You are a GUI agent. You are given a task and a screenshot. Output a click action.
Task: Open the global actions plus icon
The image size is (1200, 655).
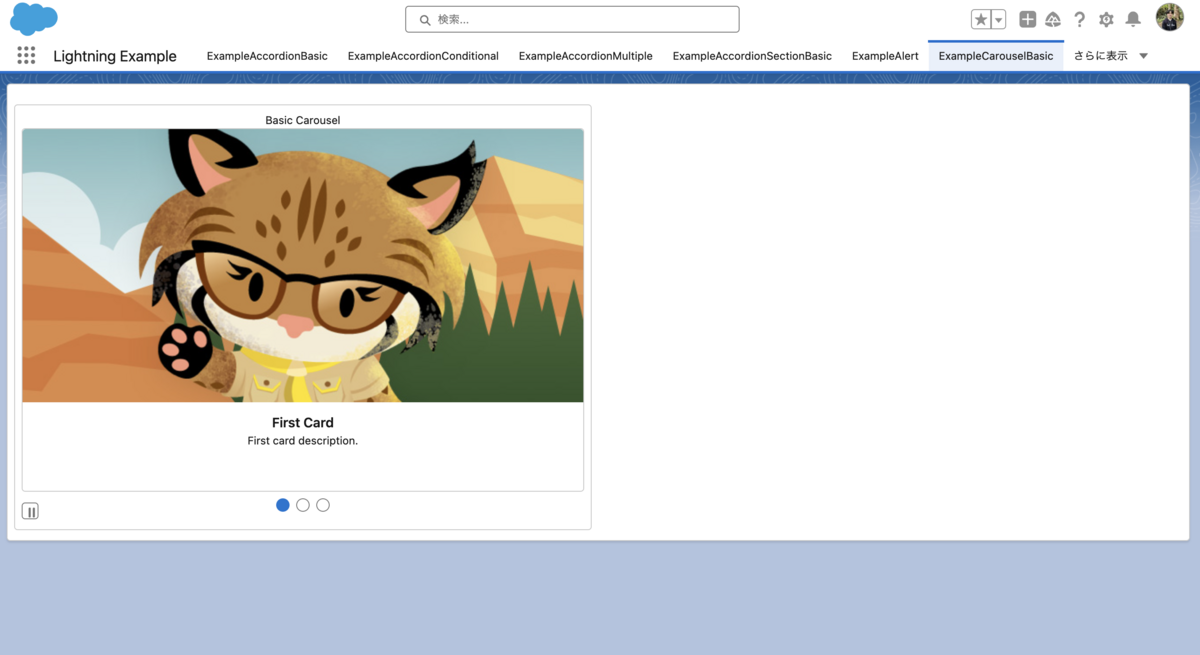(x=1027, y=19)
